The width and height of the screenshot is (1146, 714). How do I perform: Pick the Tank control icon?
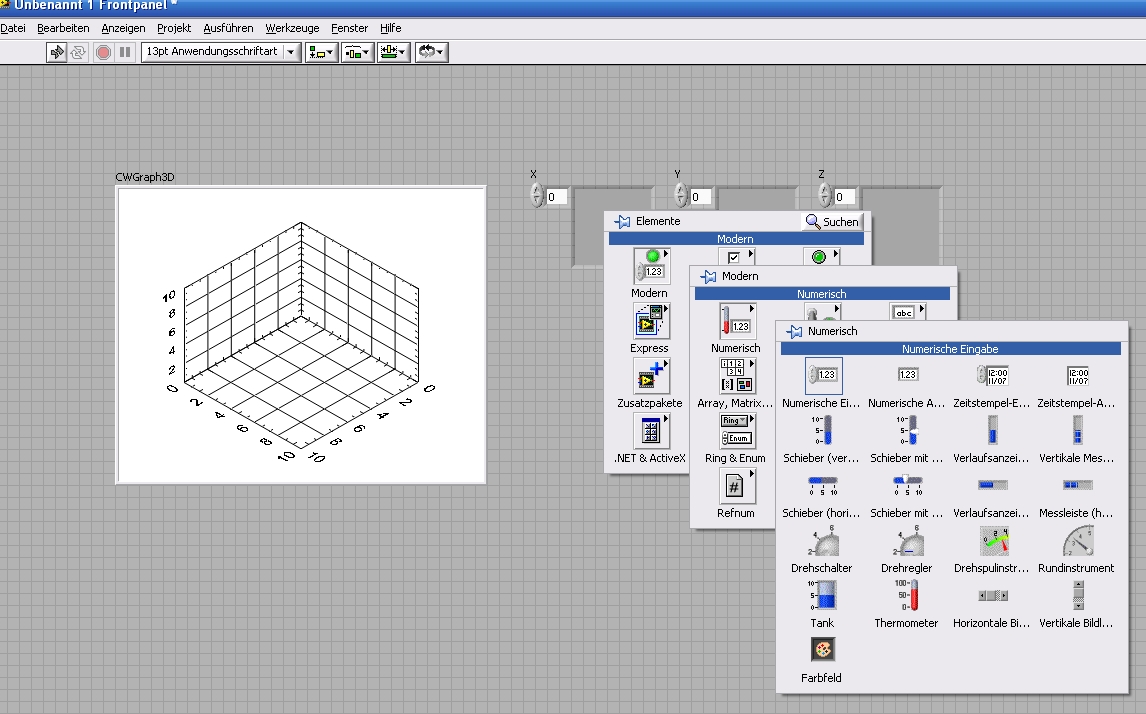(x=822, y=596)
